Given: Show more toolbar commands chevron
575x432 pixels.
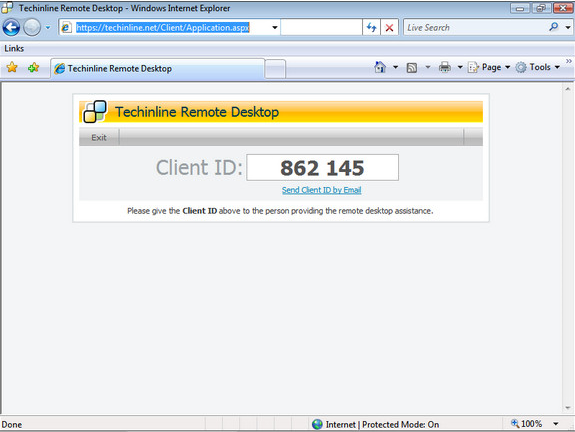Looking at the screenshot, I should 569,61.
